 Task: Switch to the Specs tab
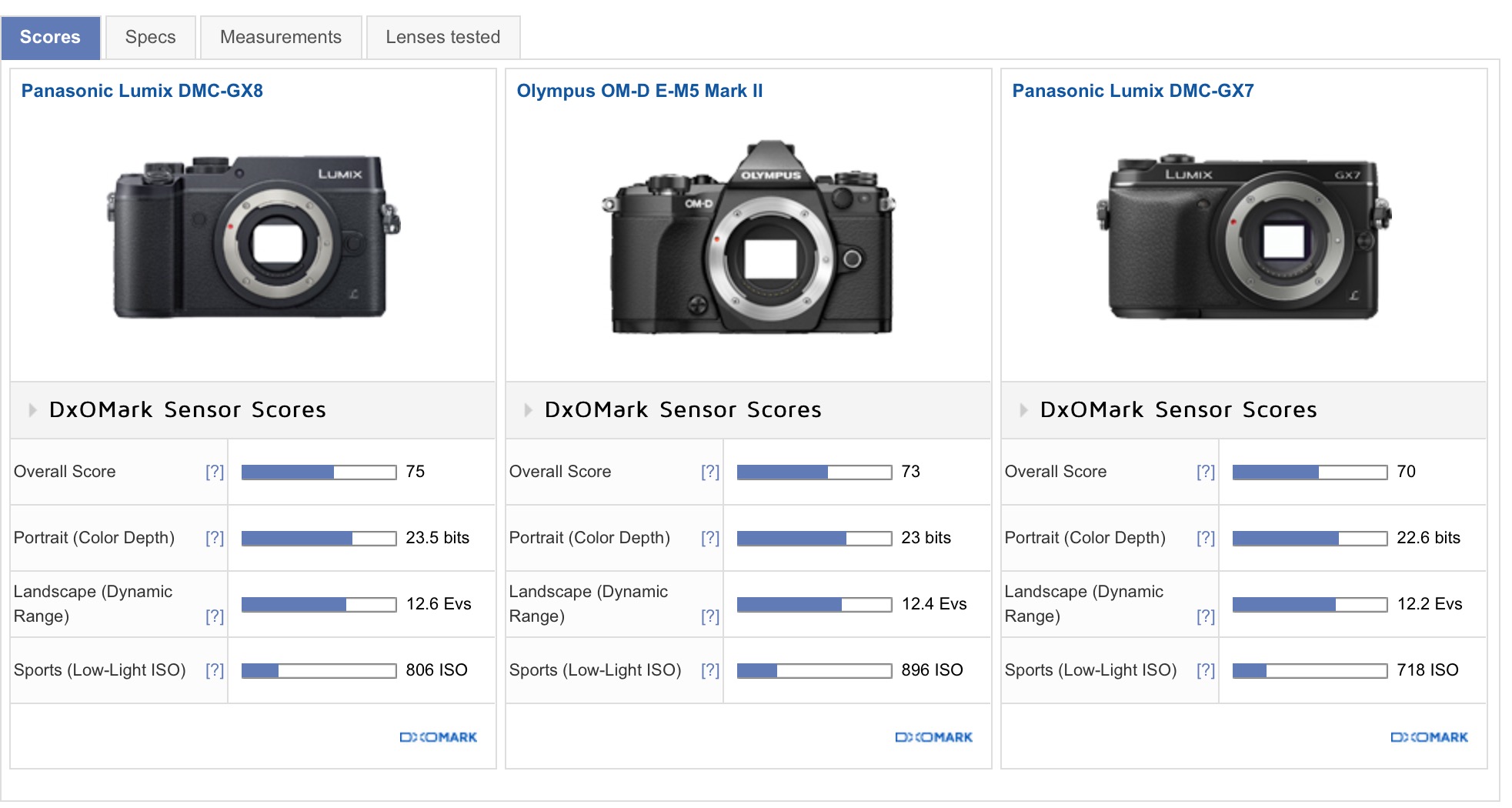point(150,37)
